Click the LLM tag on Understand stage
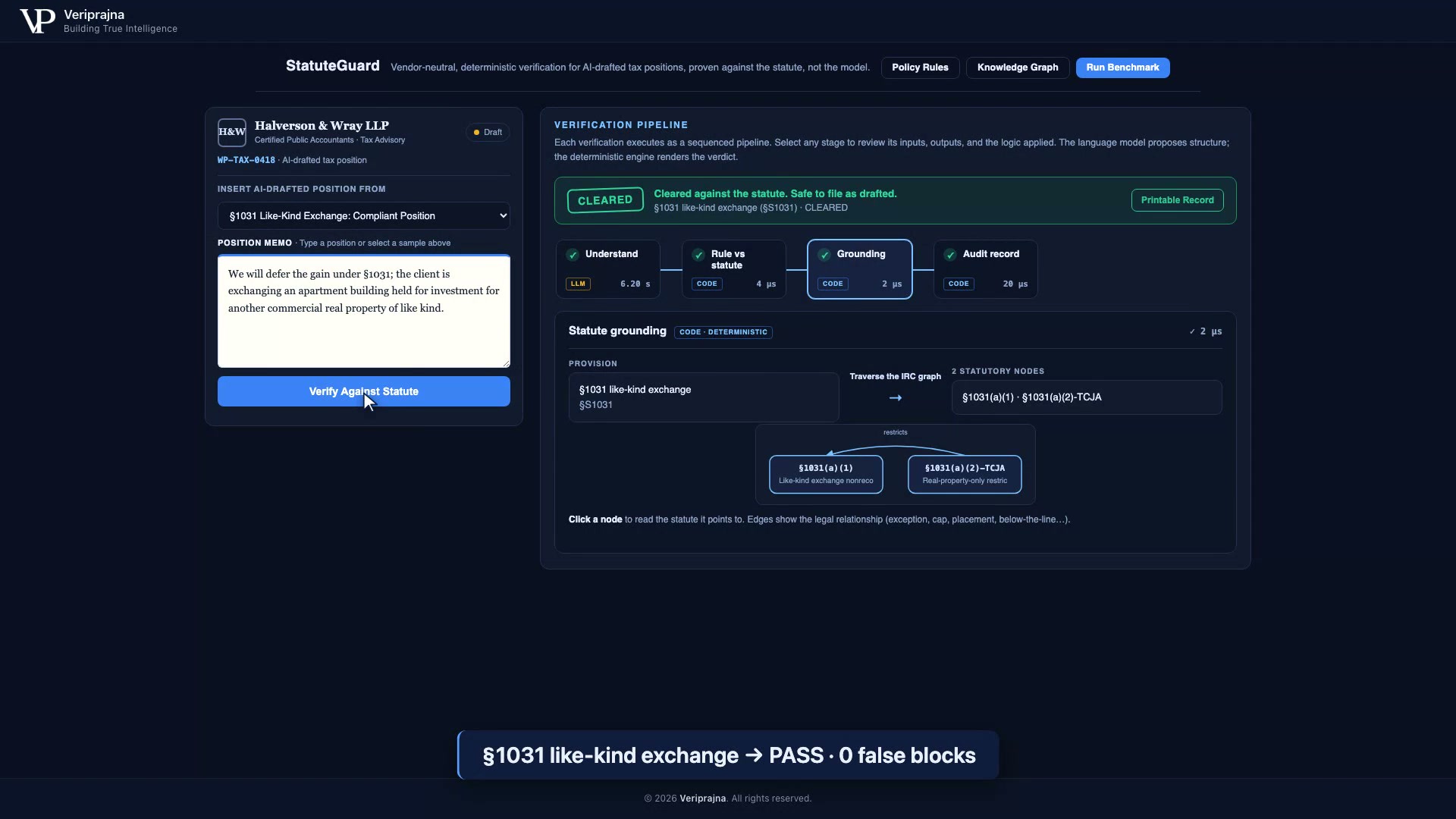The height and width of the screenshot is (819, 1456). coord(578,284)
